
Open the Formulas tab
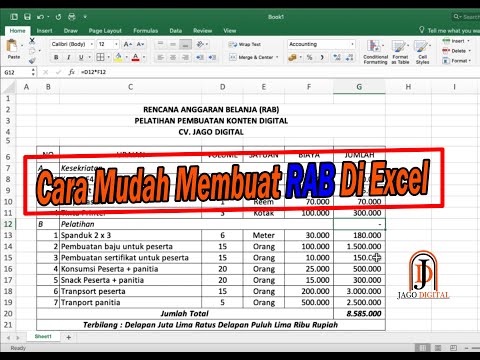145,31
